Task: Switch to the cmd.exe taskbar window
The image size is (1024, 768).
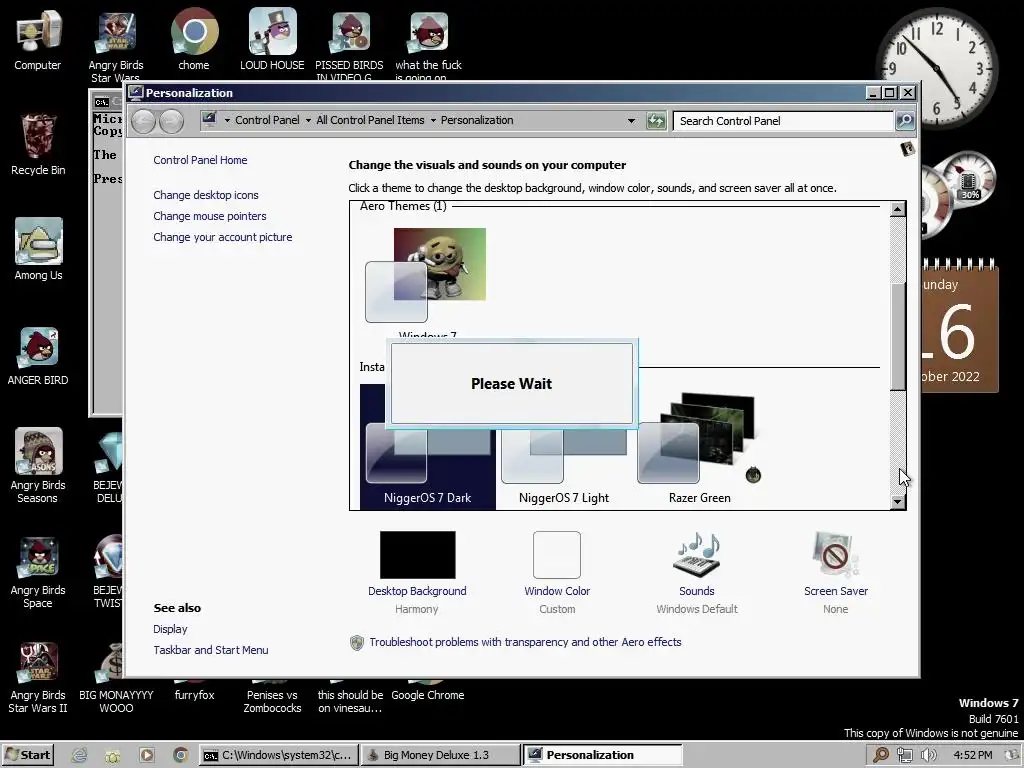Action: pos(278,755)
